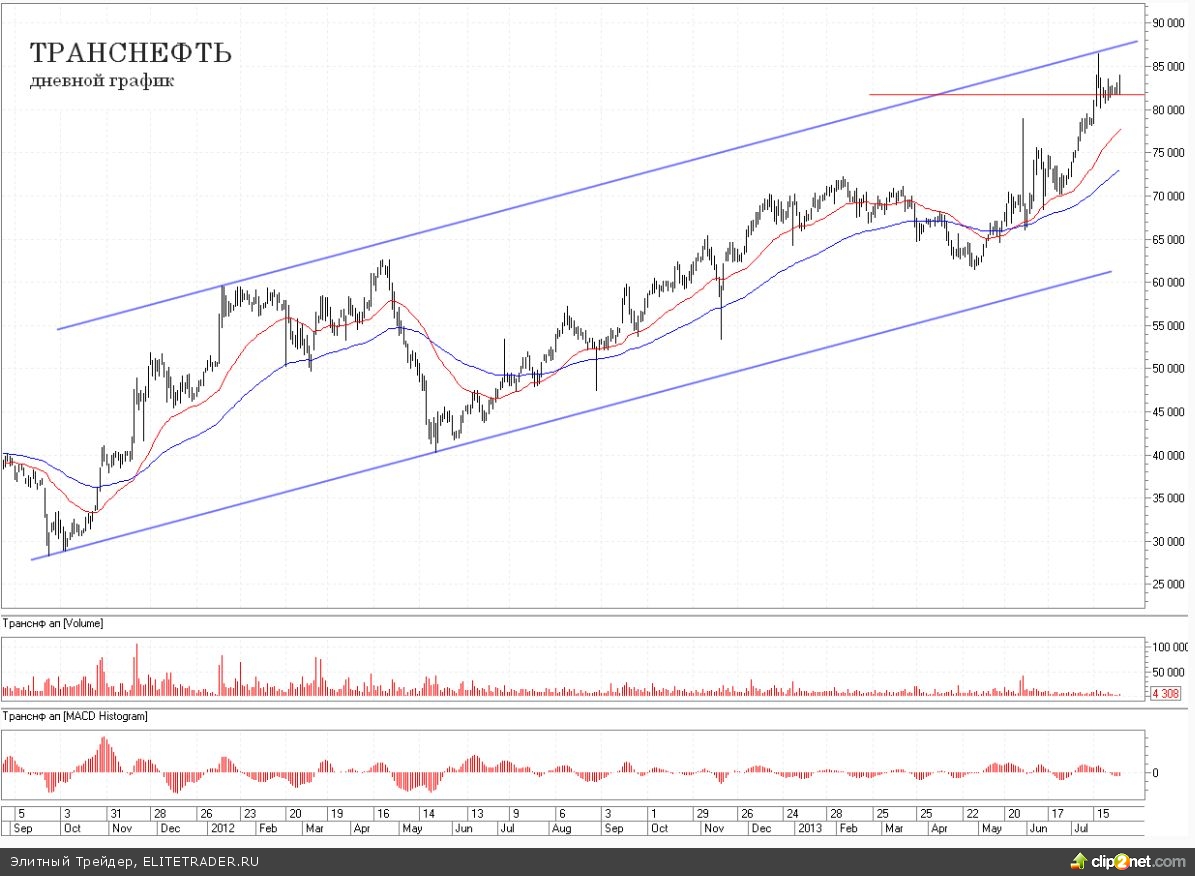The width and height of the screenshot is (1195, 876).
Task: Click the MACD zero level label
Action: pyautogui.click(x=1156, y=773)
